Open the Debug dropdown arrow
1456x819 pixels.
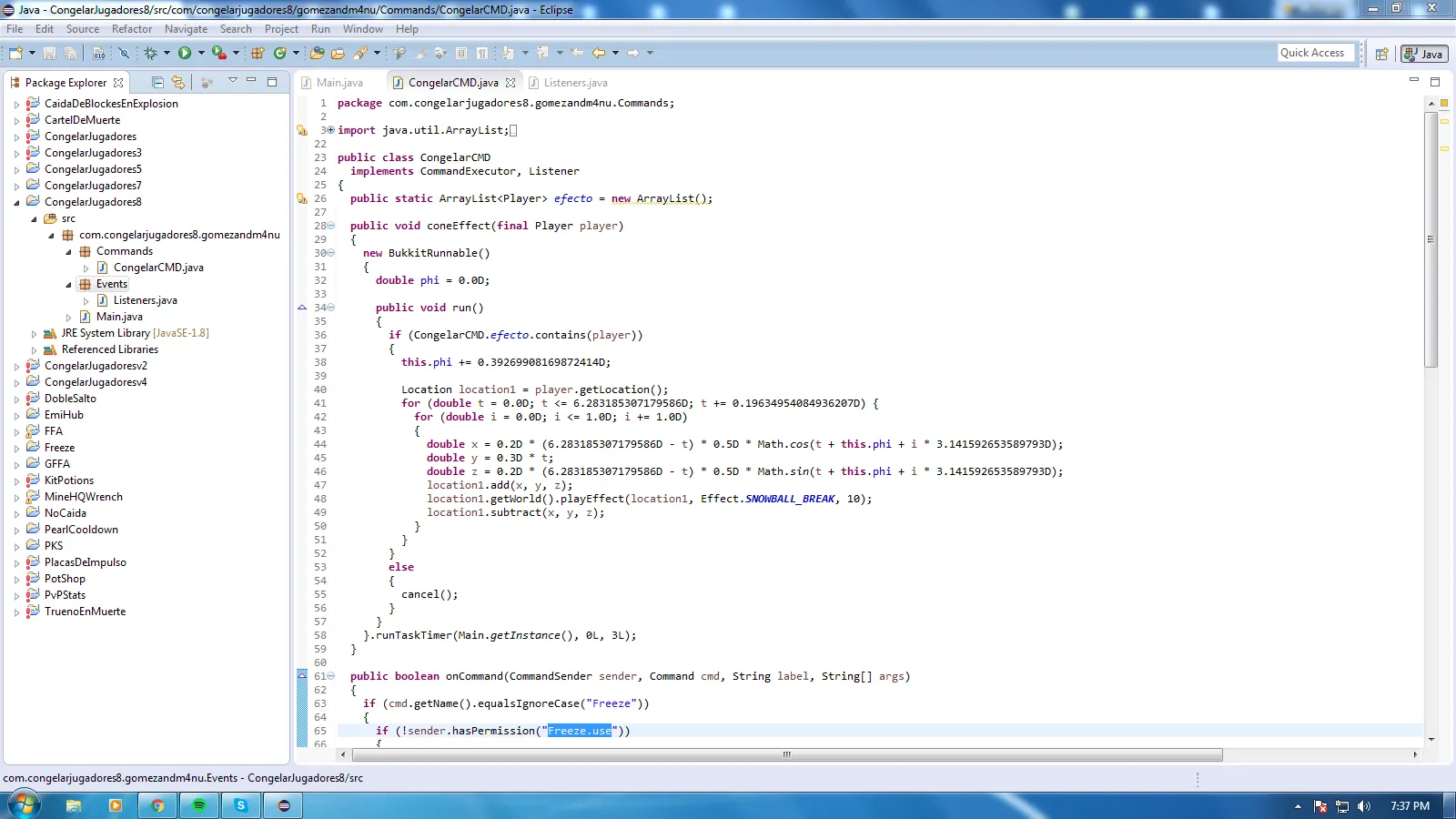(167, 53)
